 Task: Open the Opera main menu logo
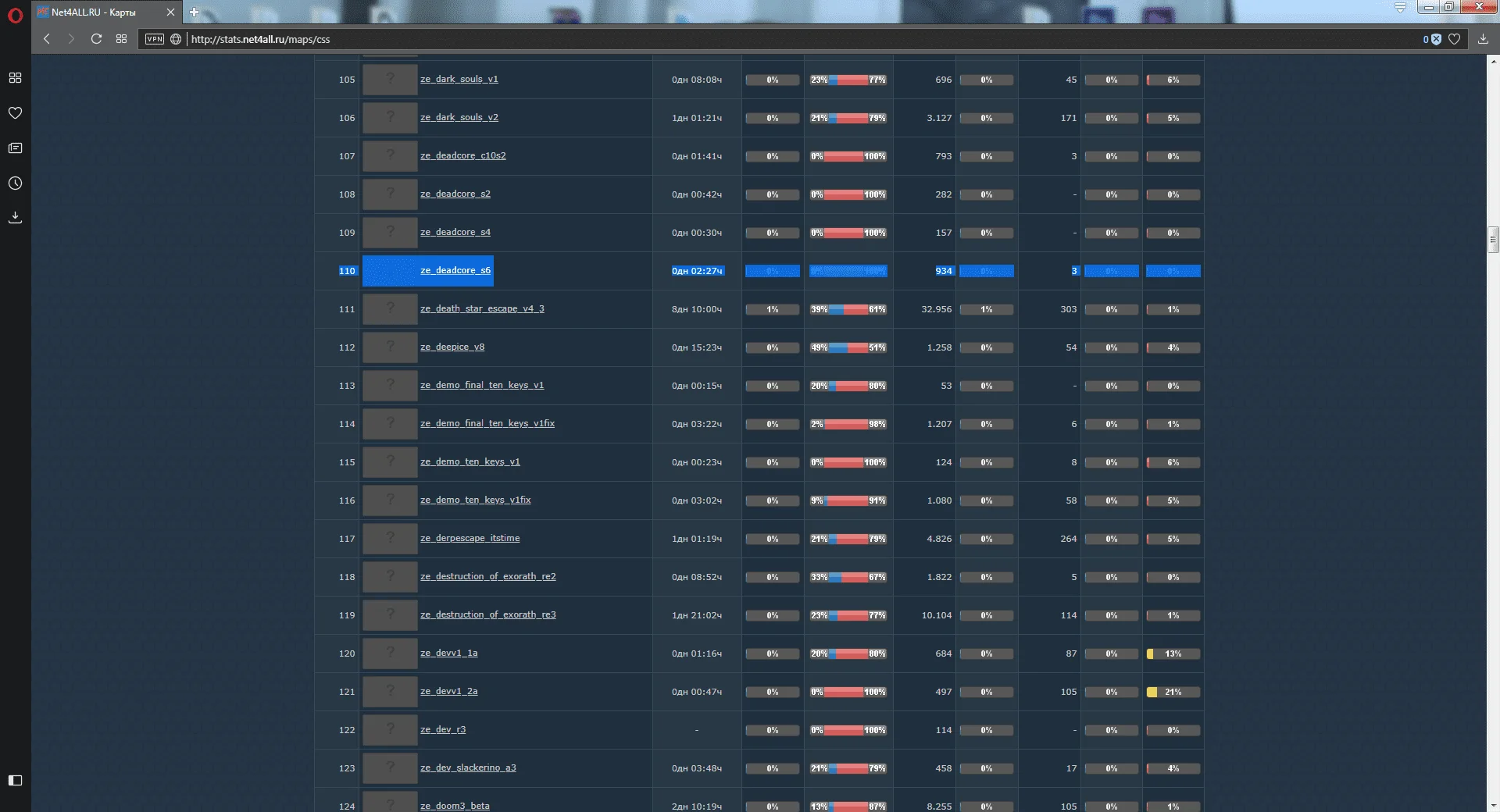tap(15, 15)
